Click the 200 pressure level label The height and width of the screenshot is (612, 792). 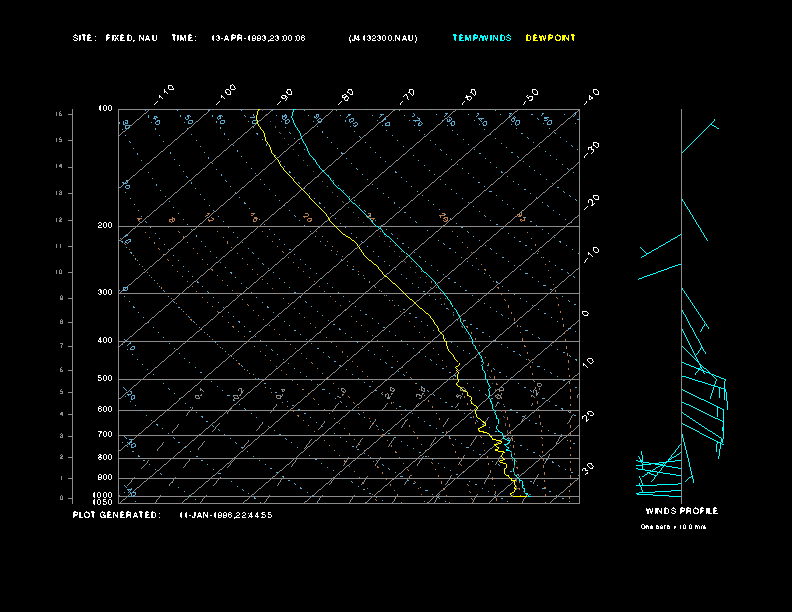coord(105,226)
